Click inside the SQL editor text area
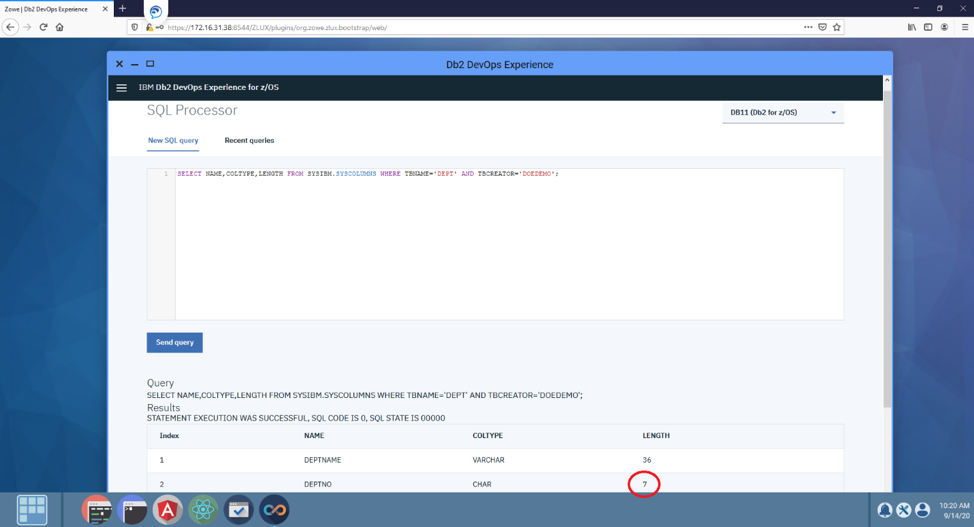This screenshot has height=527, width=974. [509, 244]
